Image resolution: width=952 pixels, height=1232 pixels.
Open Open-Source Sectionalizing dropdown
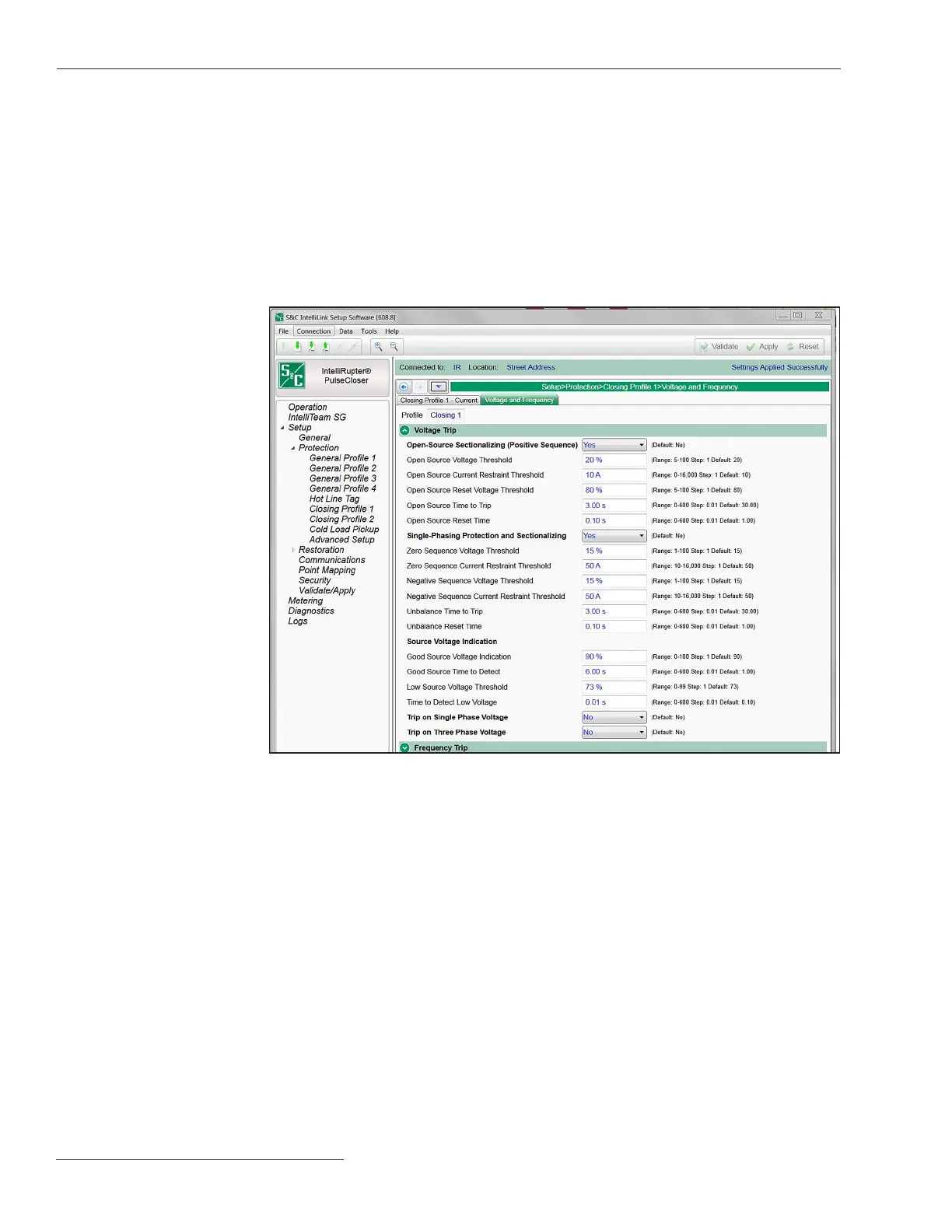point(614,445)
